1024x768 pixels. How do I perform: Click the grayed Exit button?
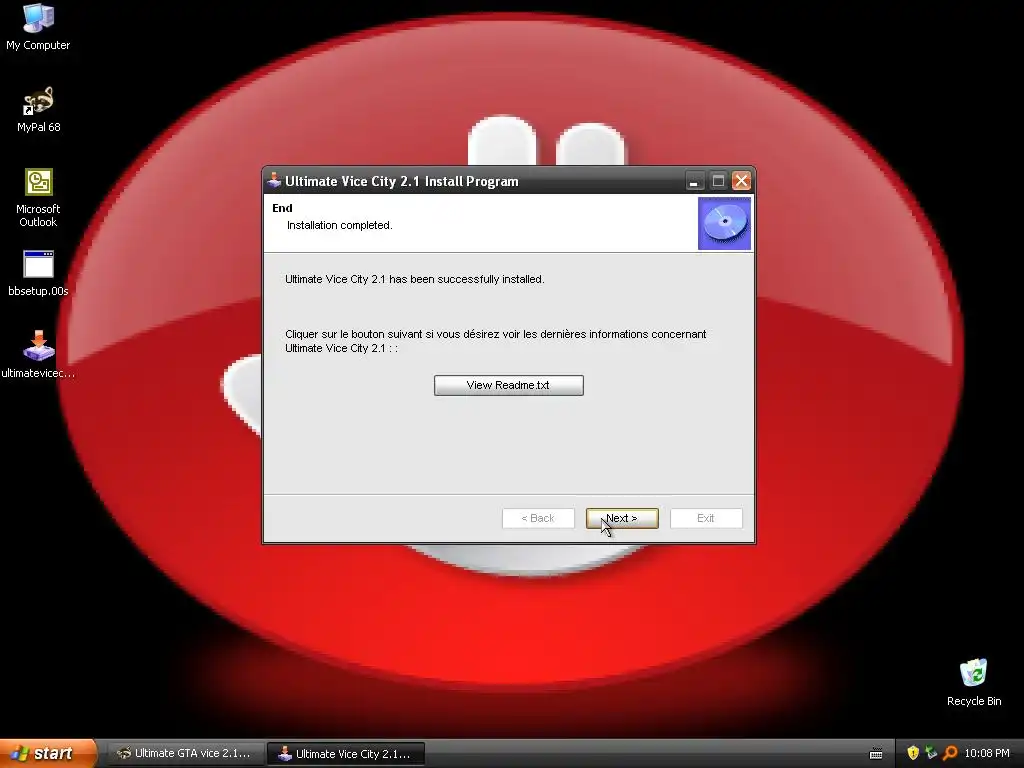coord(706,519)
